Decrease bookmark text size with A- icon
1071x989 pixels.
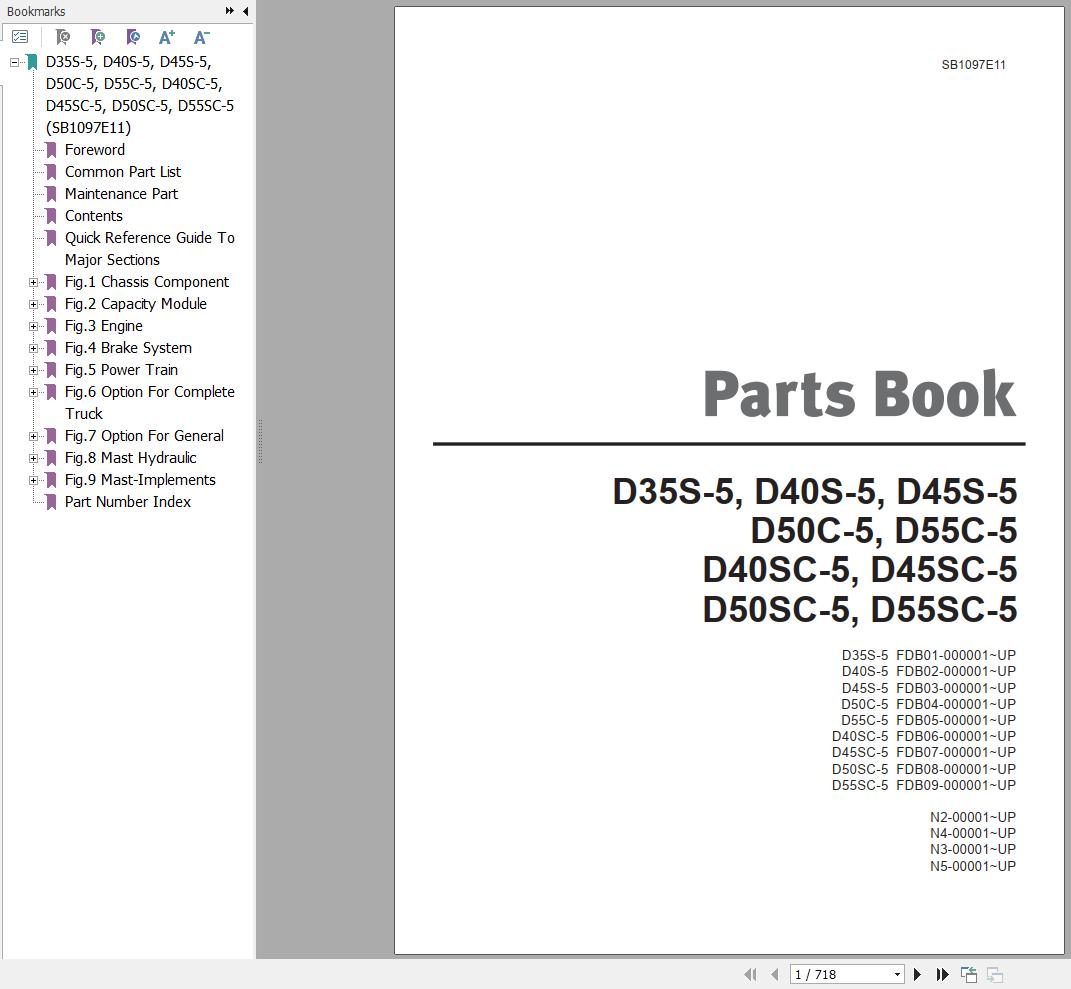coord(201,37)
